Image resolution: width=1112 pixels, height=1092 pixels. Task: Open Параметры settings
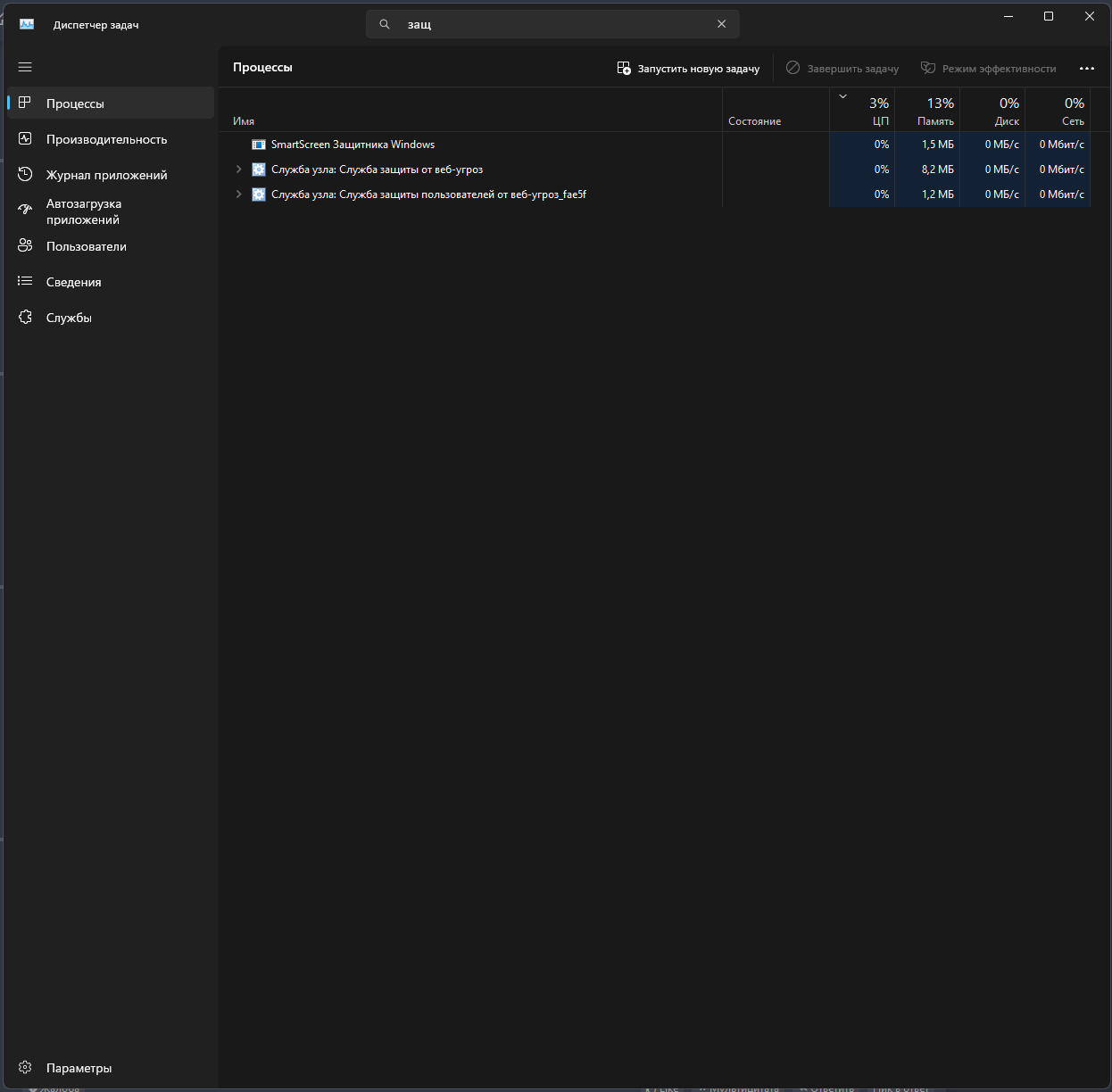[x=111, y=1068]
